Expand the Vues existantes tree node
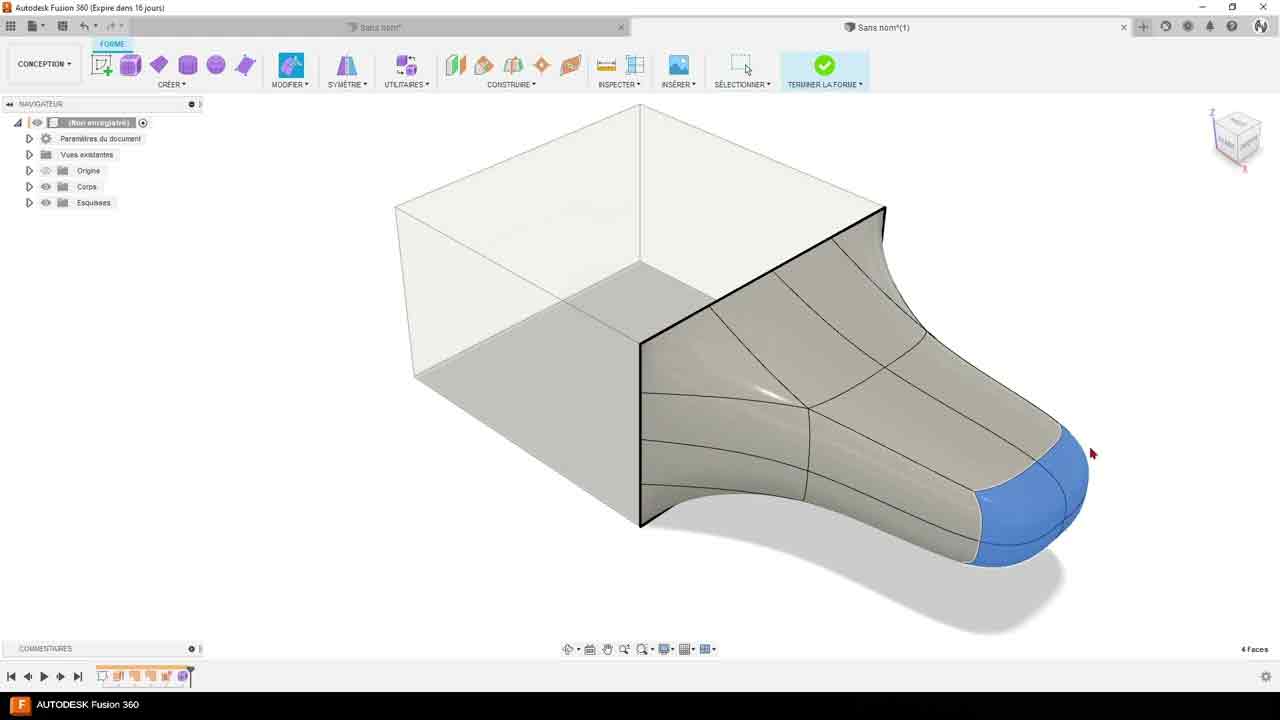This screenshot has width=1280, height=720. pos(29,155)
